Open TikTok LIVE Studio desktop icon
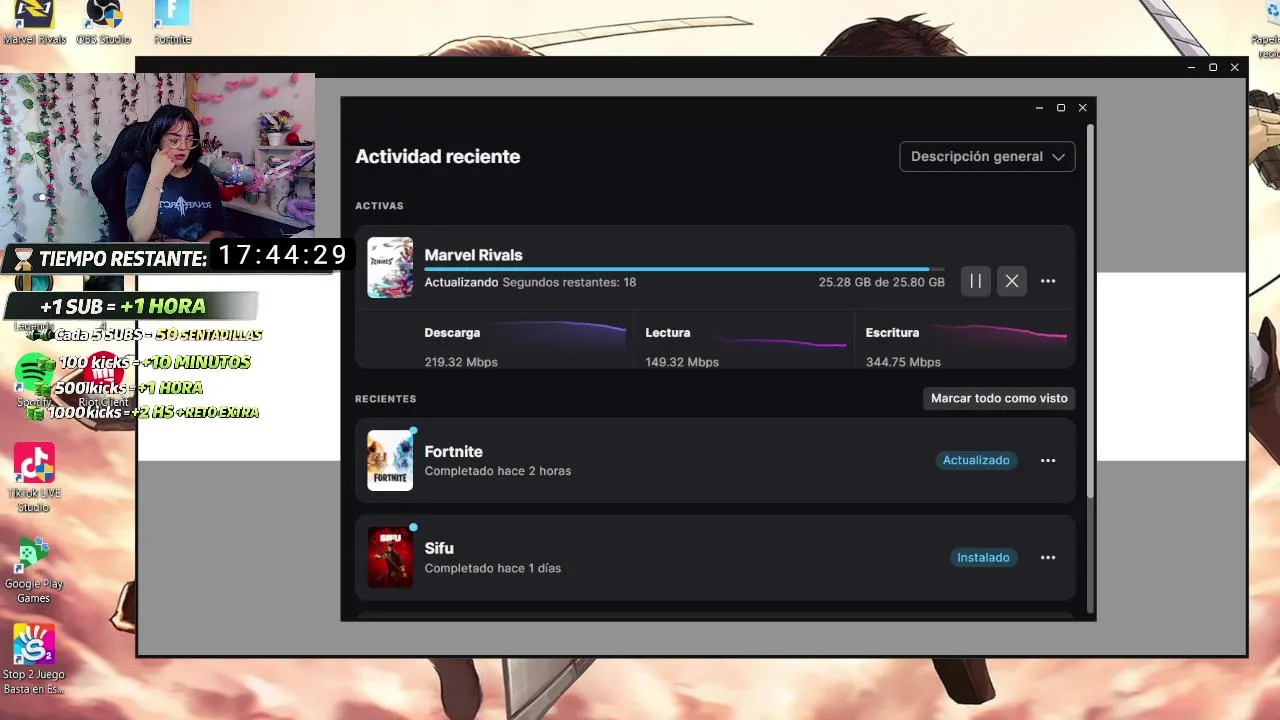 [34, 477]
